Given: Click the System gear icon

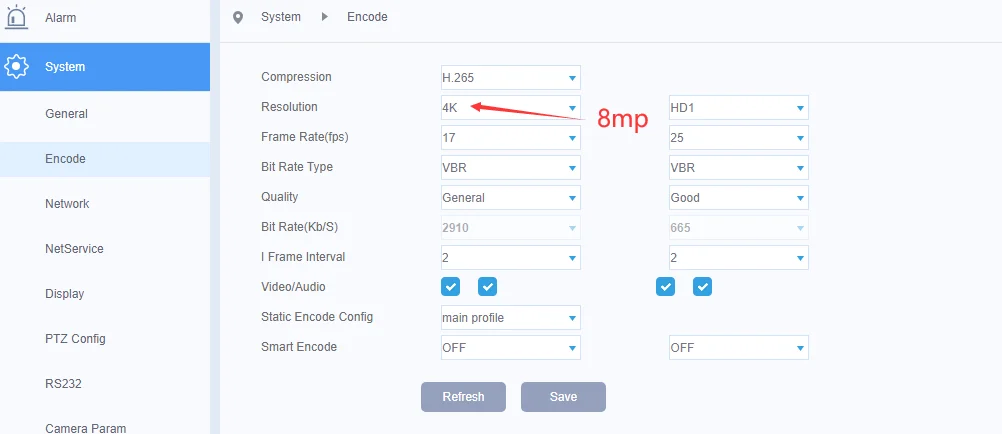Looking at the screenshot, I should [x=16, y=66].
